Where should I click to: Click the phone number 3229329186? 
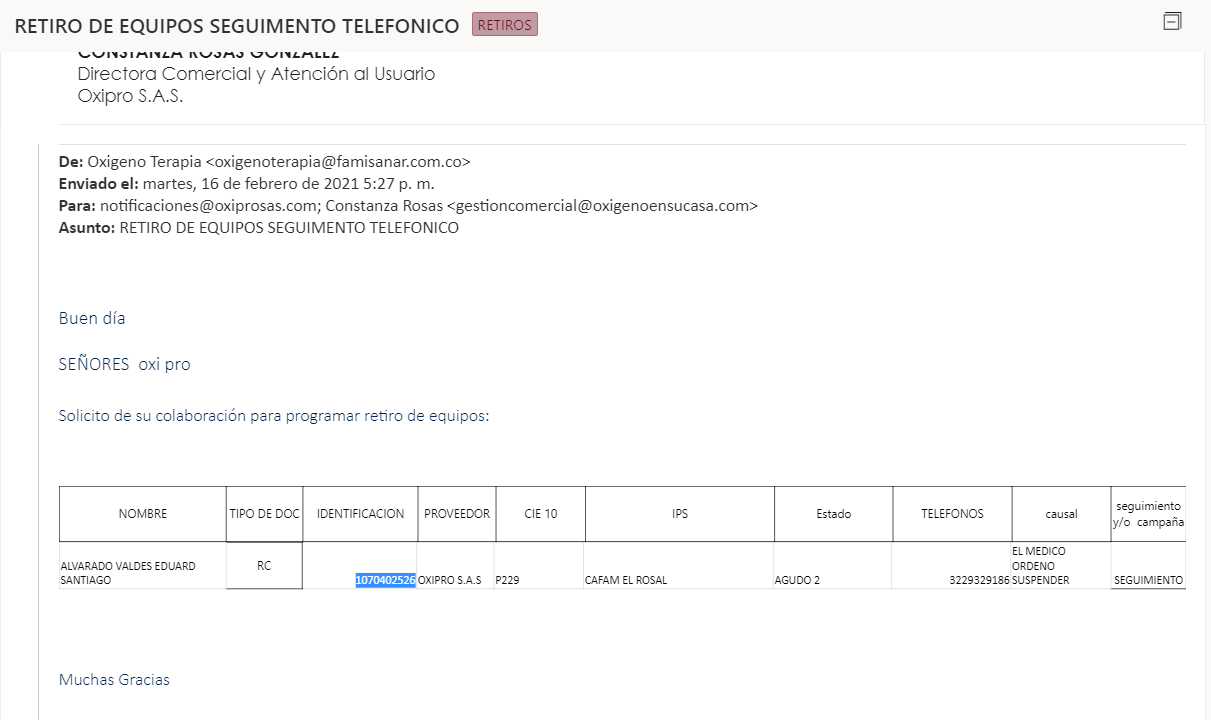(x=980, y=580)
